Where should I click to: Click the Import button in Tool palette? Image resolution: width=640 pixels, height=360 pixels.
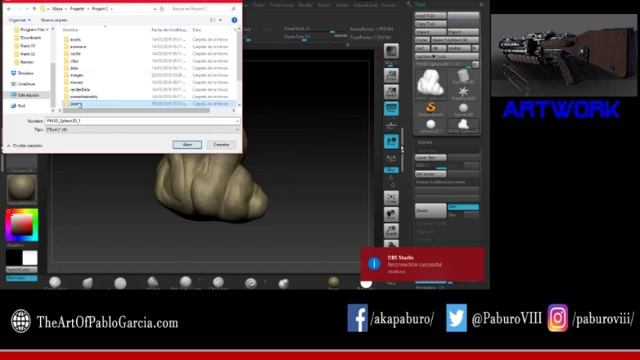pyautogui.click(x=431, y=32)
